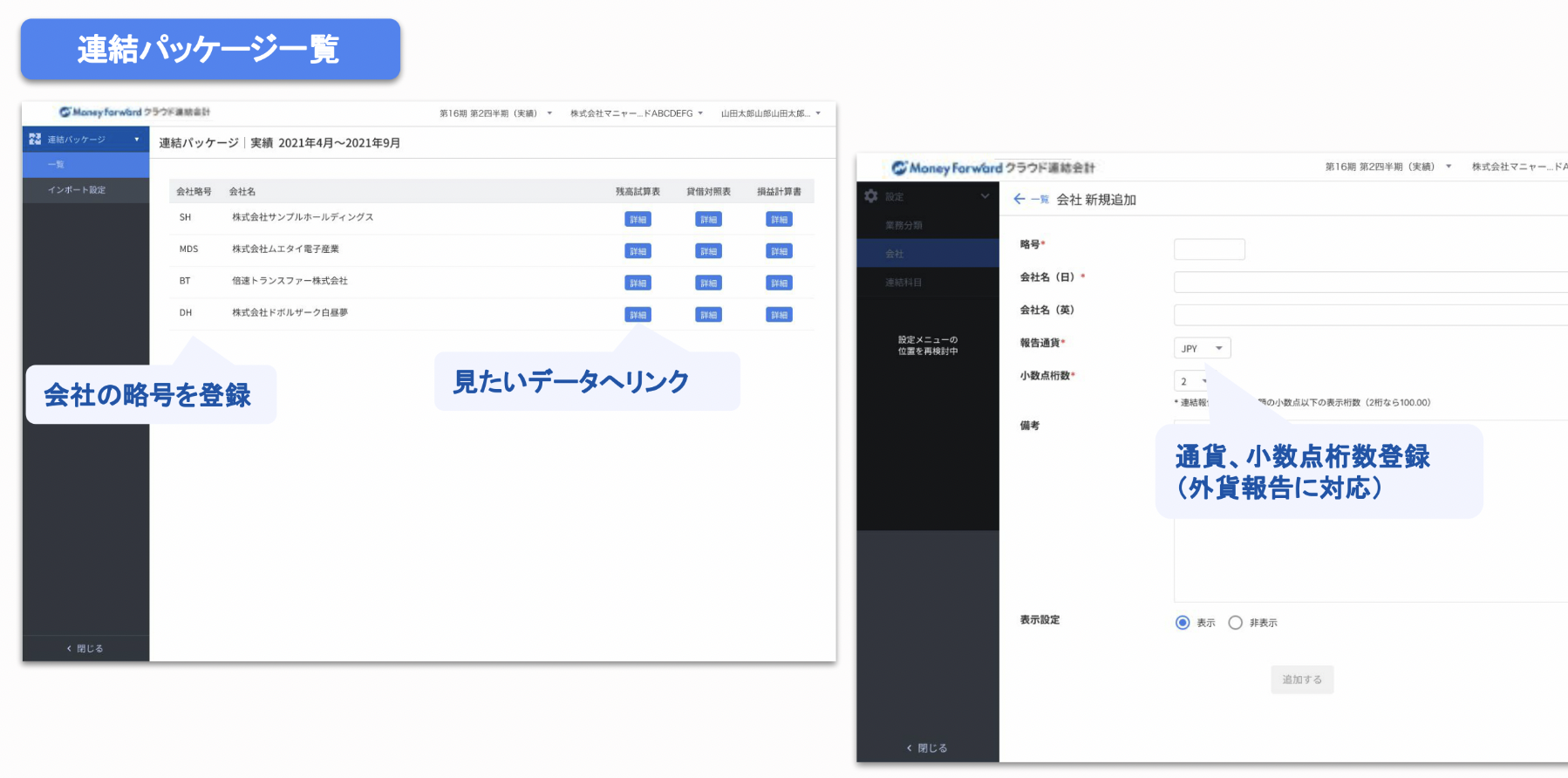1568x778 pixels.
Task: Click the 貸借対照表 column header
Action: click(709, 192)
